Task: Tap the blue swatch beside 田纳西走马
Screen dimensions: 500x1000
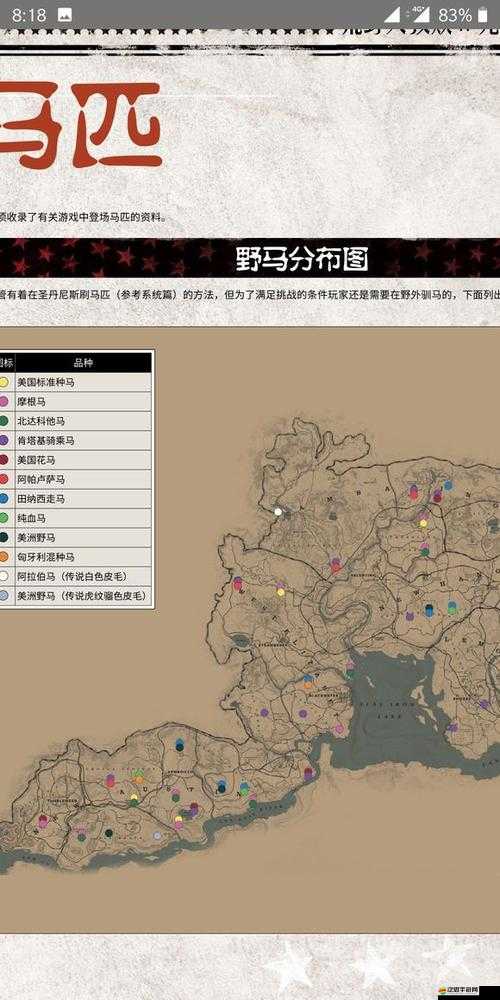Action: pos(4,499)
